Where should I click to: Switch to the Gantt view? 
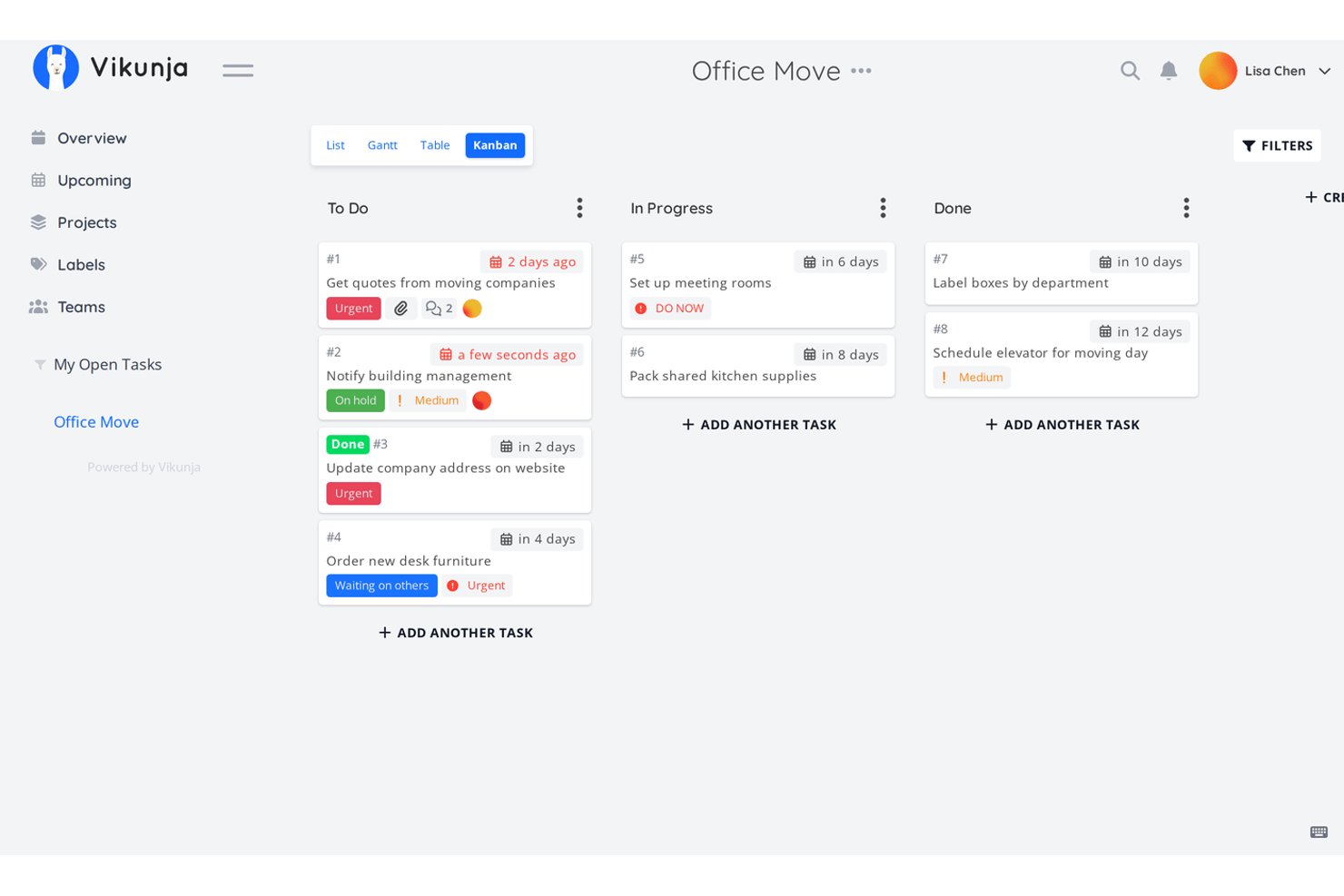382,145
